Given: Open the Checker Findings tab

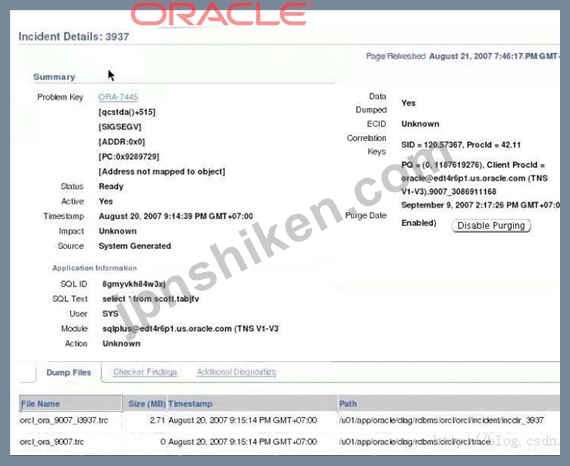Looking at the screenshot, I should (x=145, y=372).
